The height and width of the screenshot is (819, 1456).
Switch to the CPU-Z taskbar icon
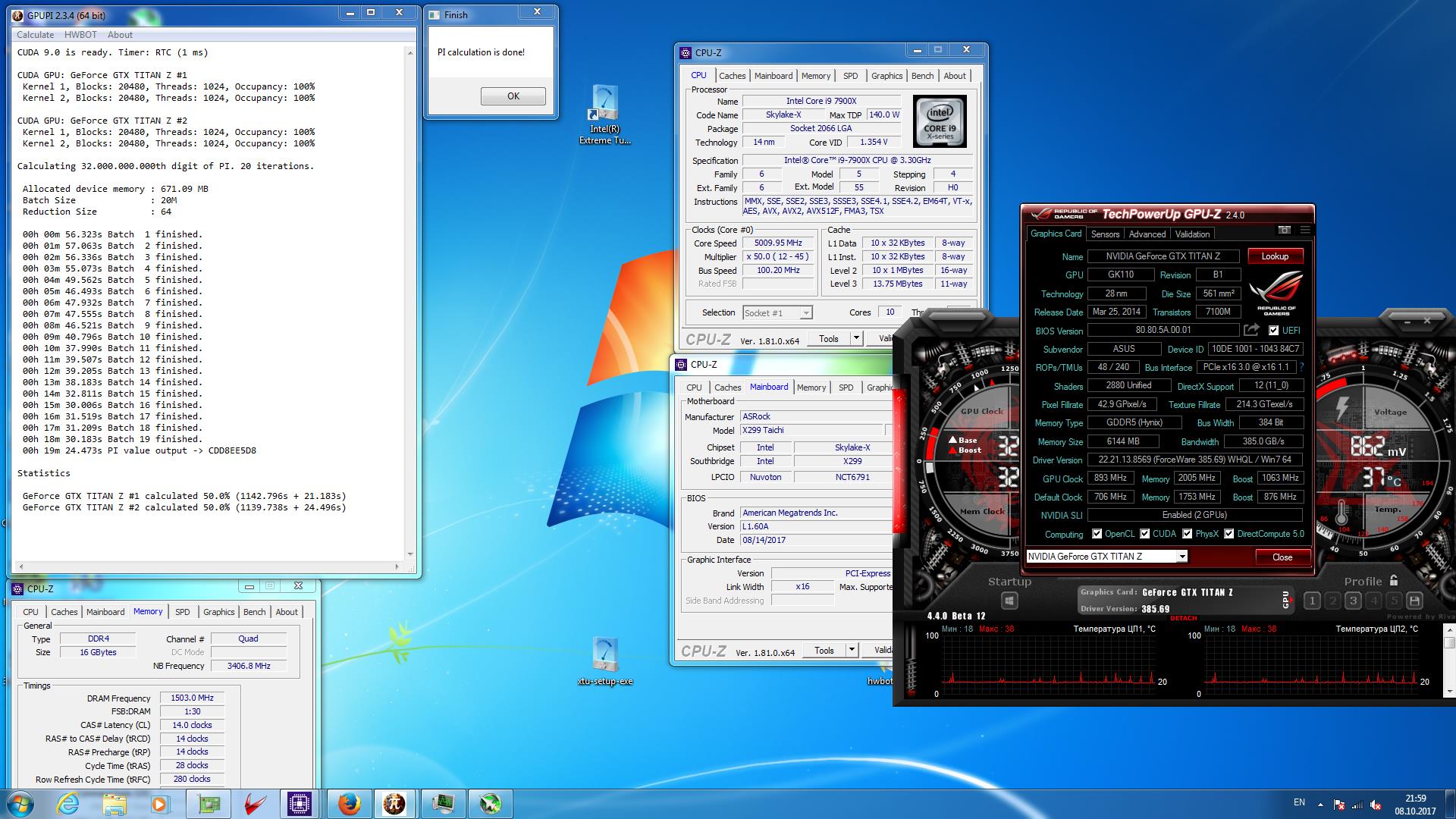tap(300, 804)
